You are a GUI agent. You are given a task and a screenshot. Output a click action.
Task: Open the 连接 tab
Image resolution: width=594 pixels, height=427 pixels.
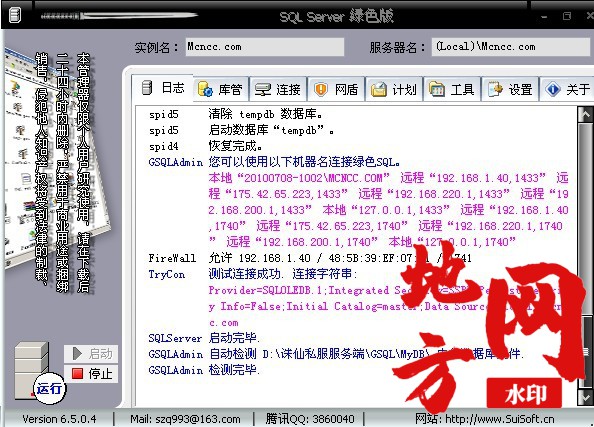[x=278, y=89]
